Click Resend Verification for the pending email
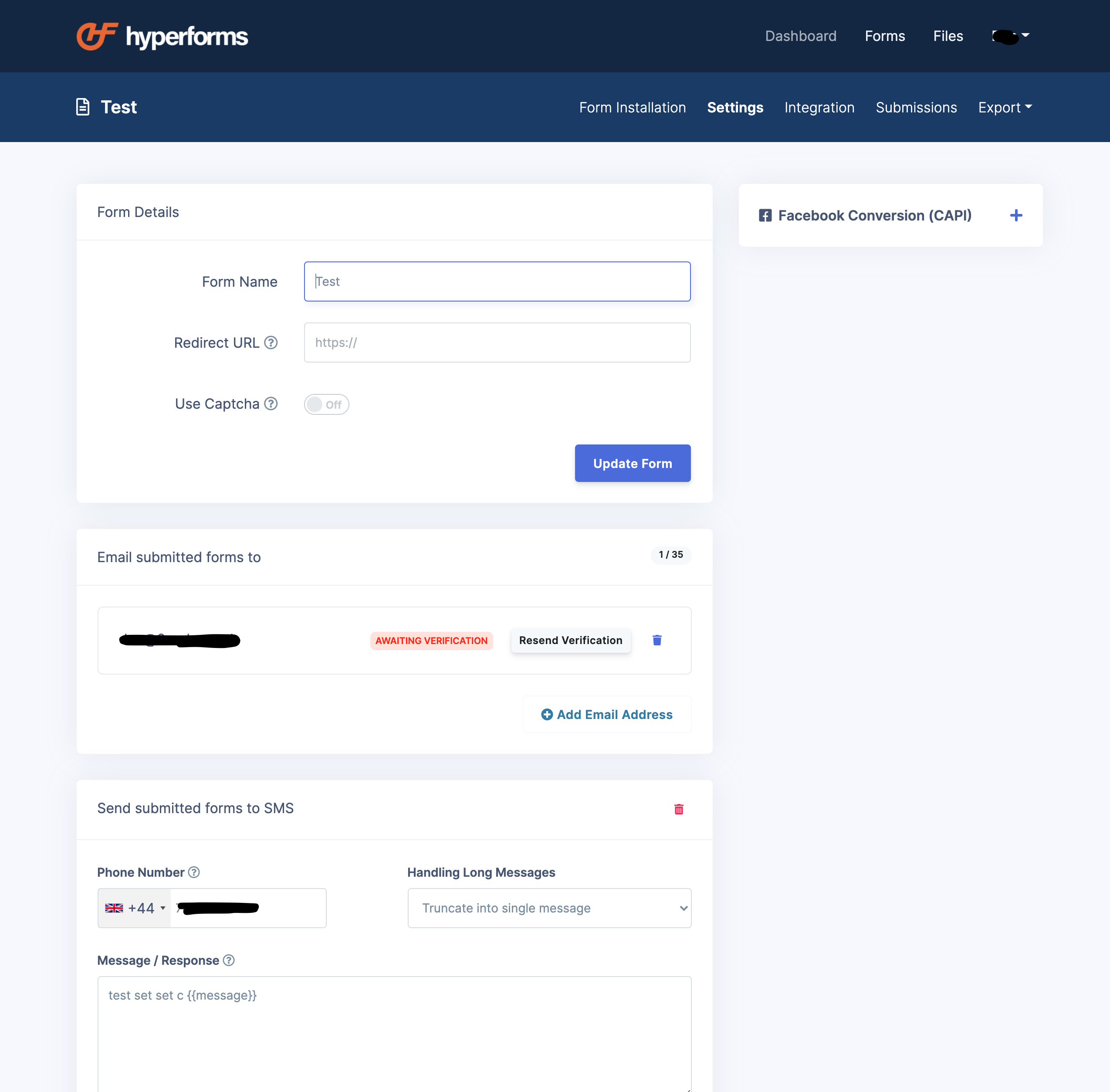This screenshot has height=1092, width=1110. 571,640
